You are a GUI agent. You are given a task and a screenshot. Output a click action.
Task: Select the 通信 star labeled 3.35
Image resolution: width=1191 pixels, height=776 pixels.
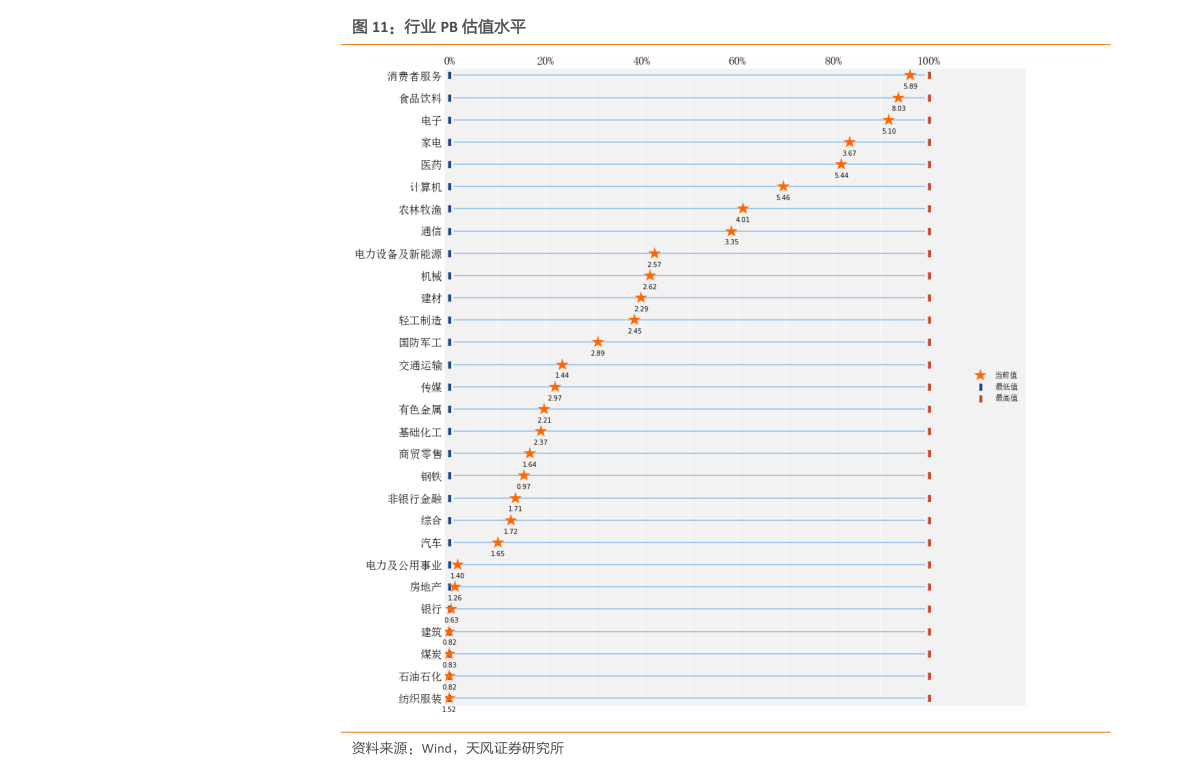(731, 231)
